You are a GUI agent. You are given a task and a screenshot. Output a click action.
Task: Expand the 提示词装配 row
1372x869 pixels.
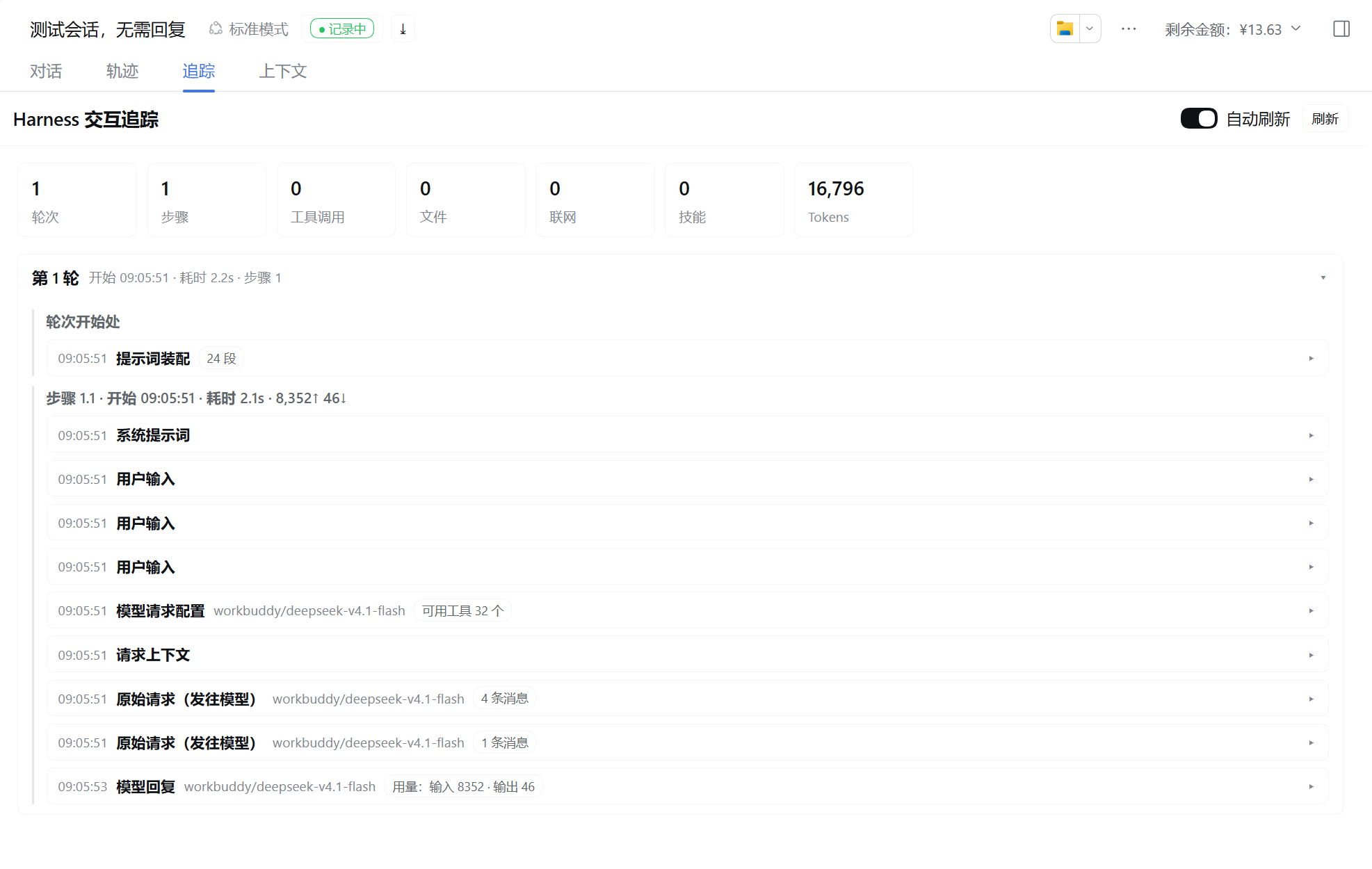pyautogui.click(x=687, y=358)
